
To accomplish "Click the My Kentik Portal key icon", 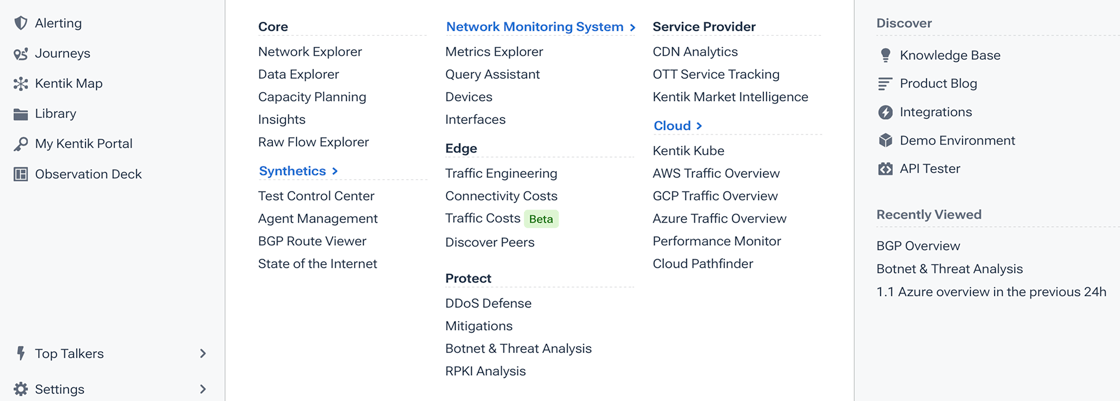I will [x=21, y=144].
